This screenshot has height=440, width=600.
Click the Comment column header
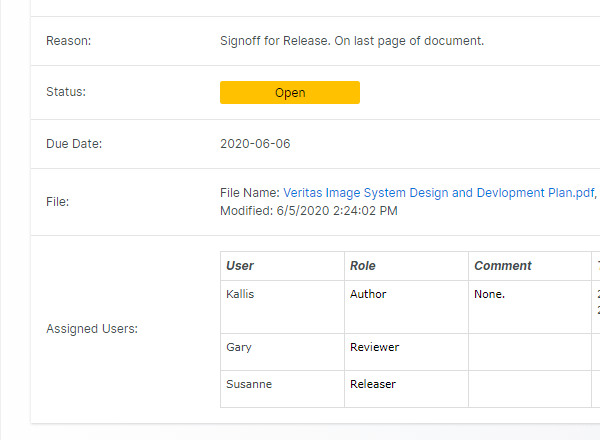[x=502, y=266]
